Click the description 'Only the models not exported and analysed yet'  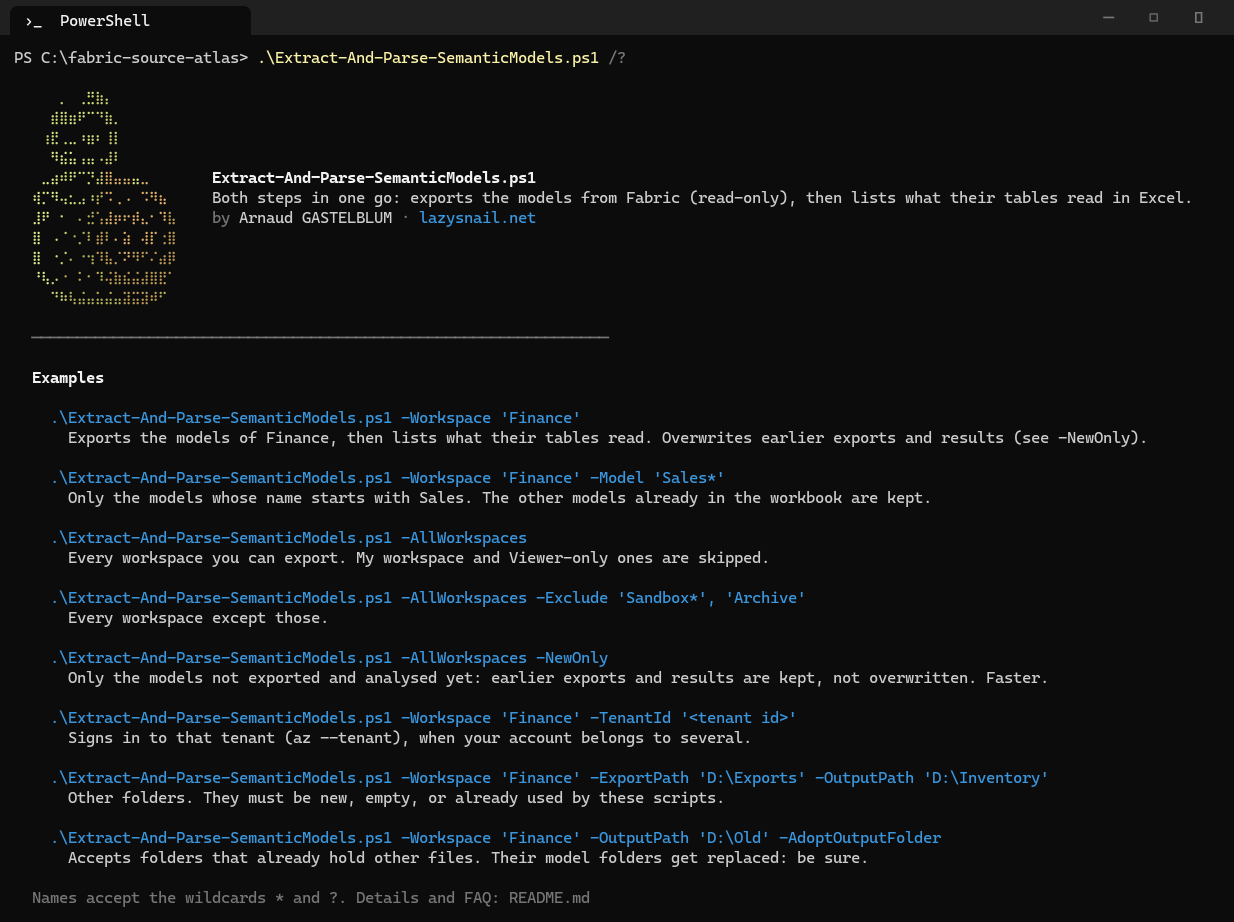point(558,678)
